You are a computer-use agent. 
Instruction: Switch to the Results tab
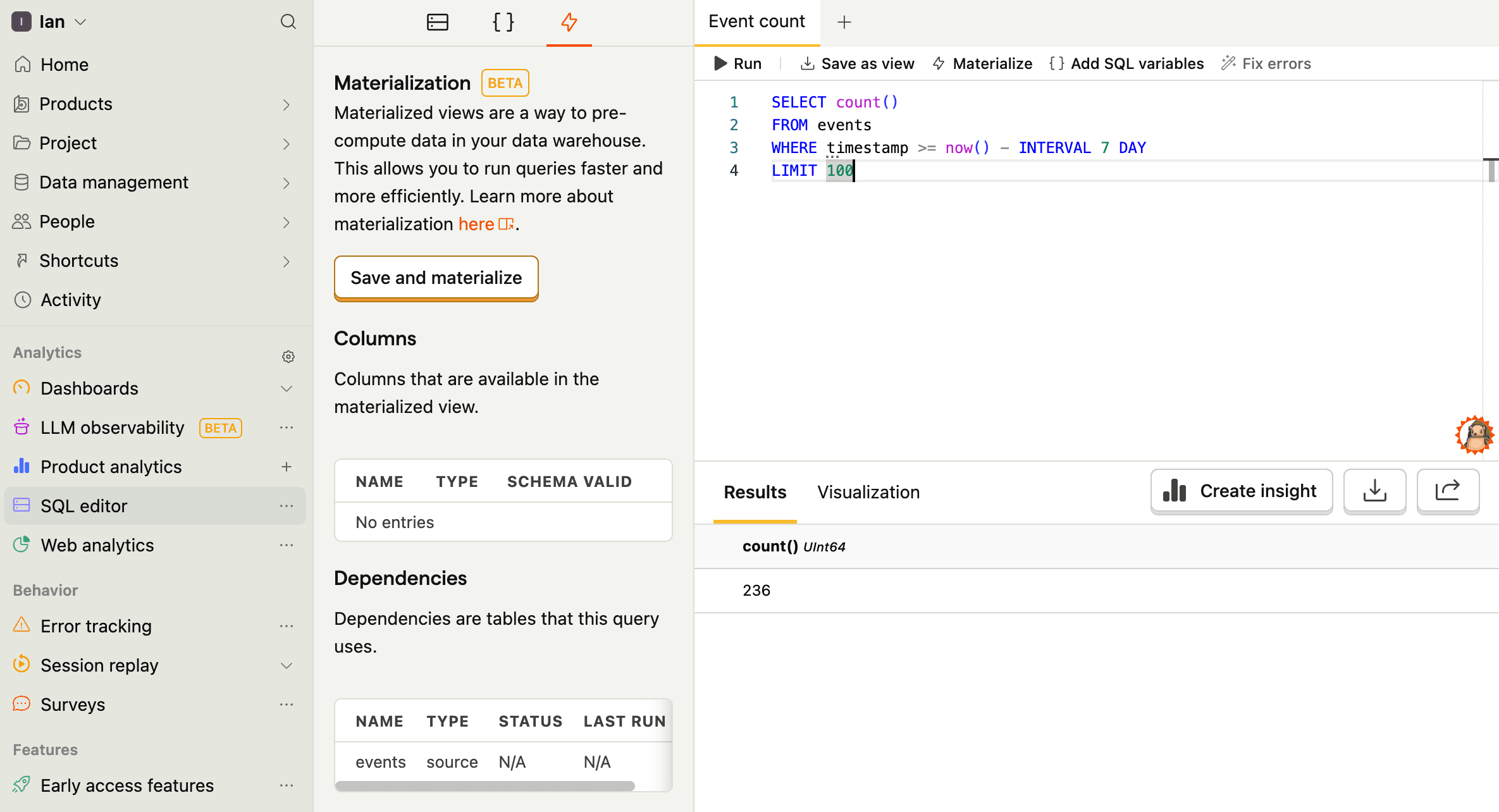coord(755,492)
